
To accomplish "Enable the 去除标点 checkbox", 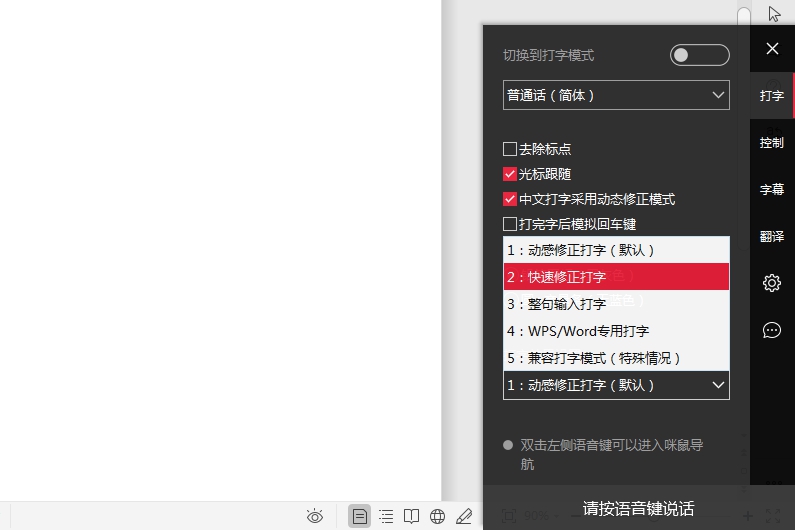I will 510,149.
